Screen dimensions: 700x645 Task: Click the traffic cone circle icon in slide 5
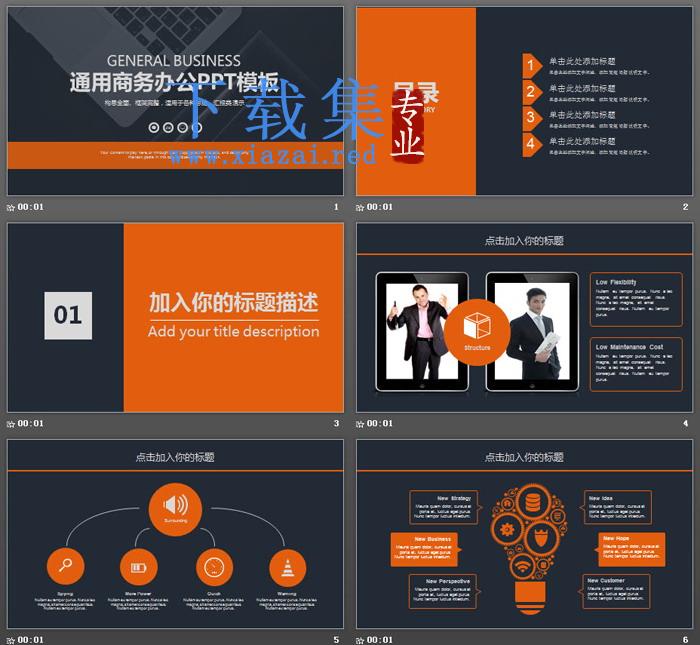point(288,568)
